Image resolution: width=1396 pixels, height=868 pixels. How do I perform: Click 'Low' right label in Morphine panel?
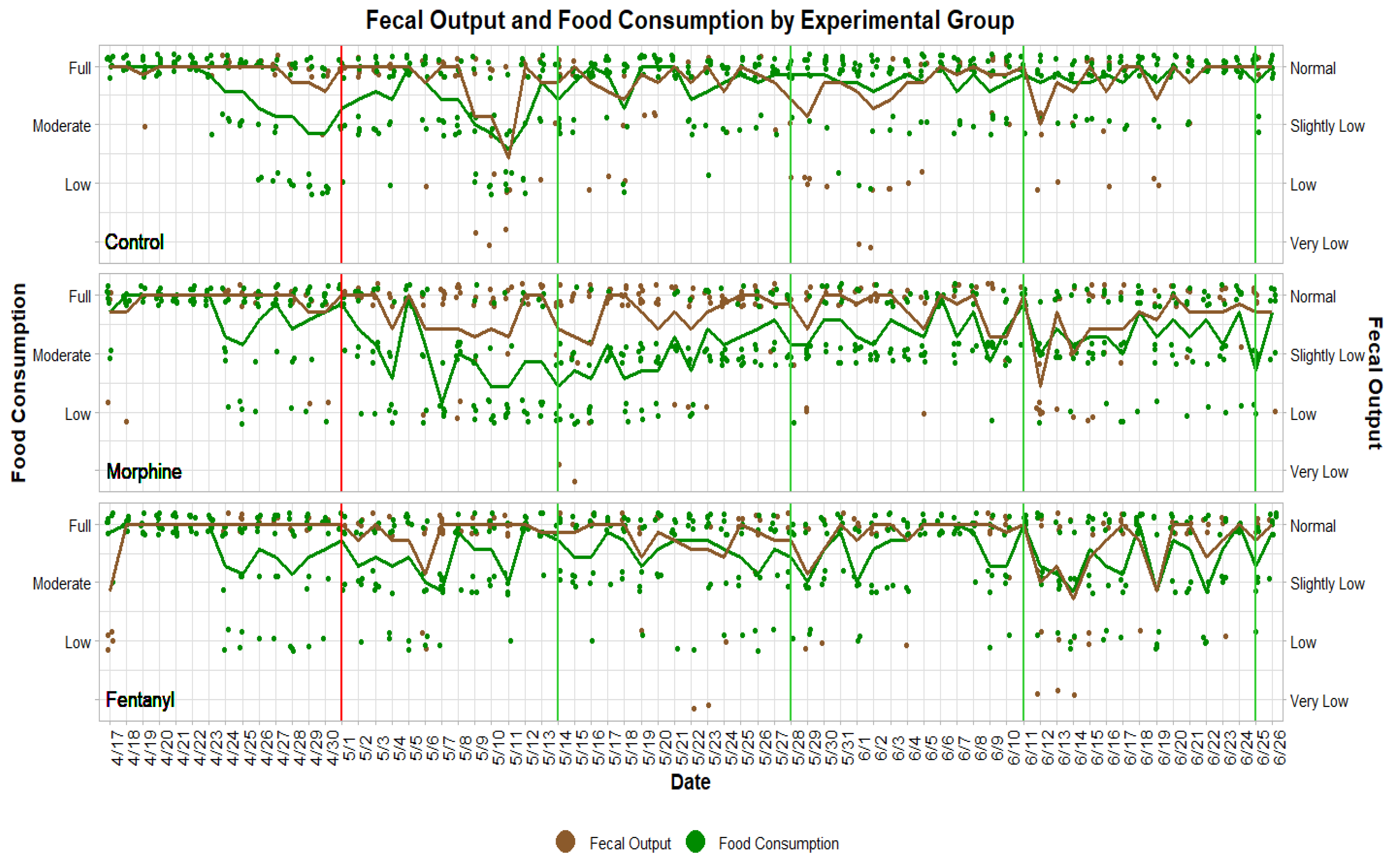(x=1303, y=414)
